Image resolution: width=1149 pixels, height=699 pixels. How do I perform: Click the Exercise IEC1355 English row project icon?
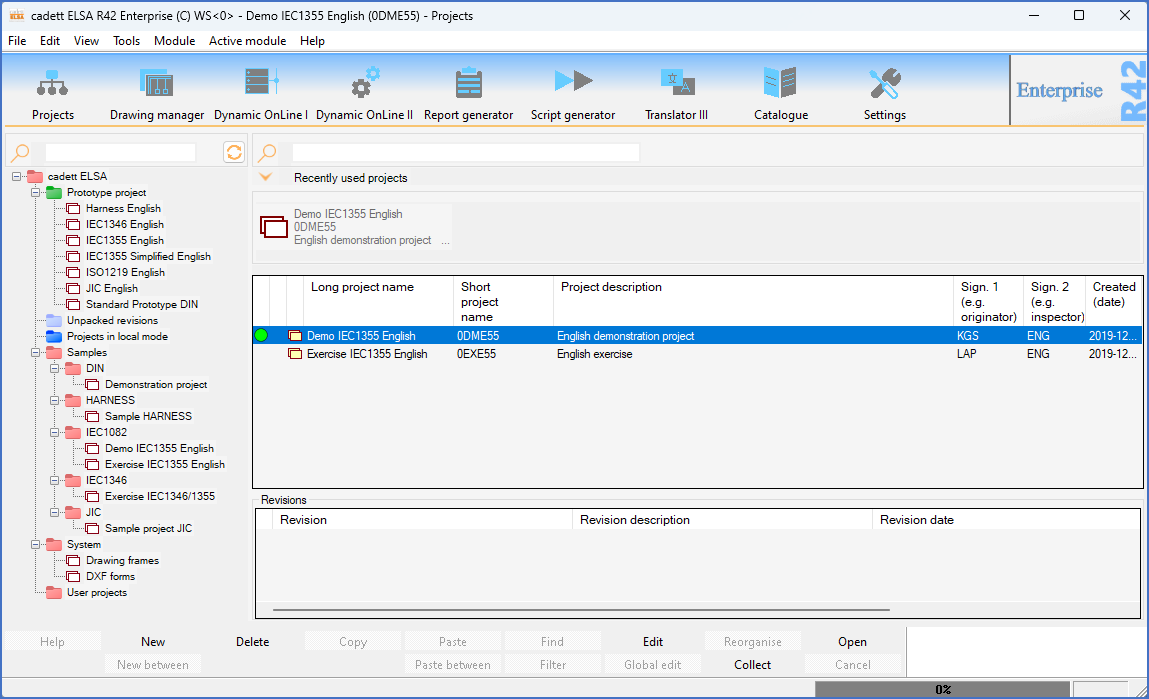pos(295,354)
